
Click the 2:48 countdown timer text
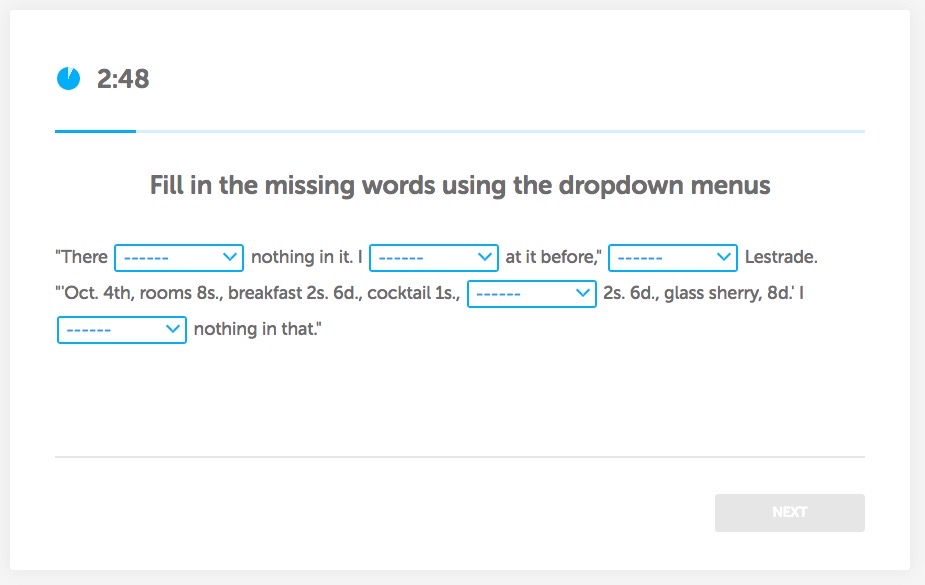123,79
